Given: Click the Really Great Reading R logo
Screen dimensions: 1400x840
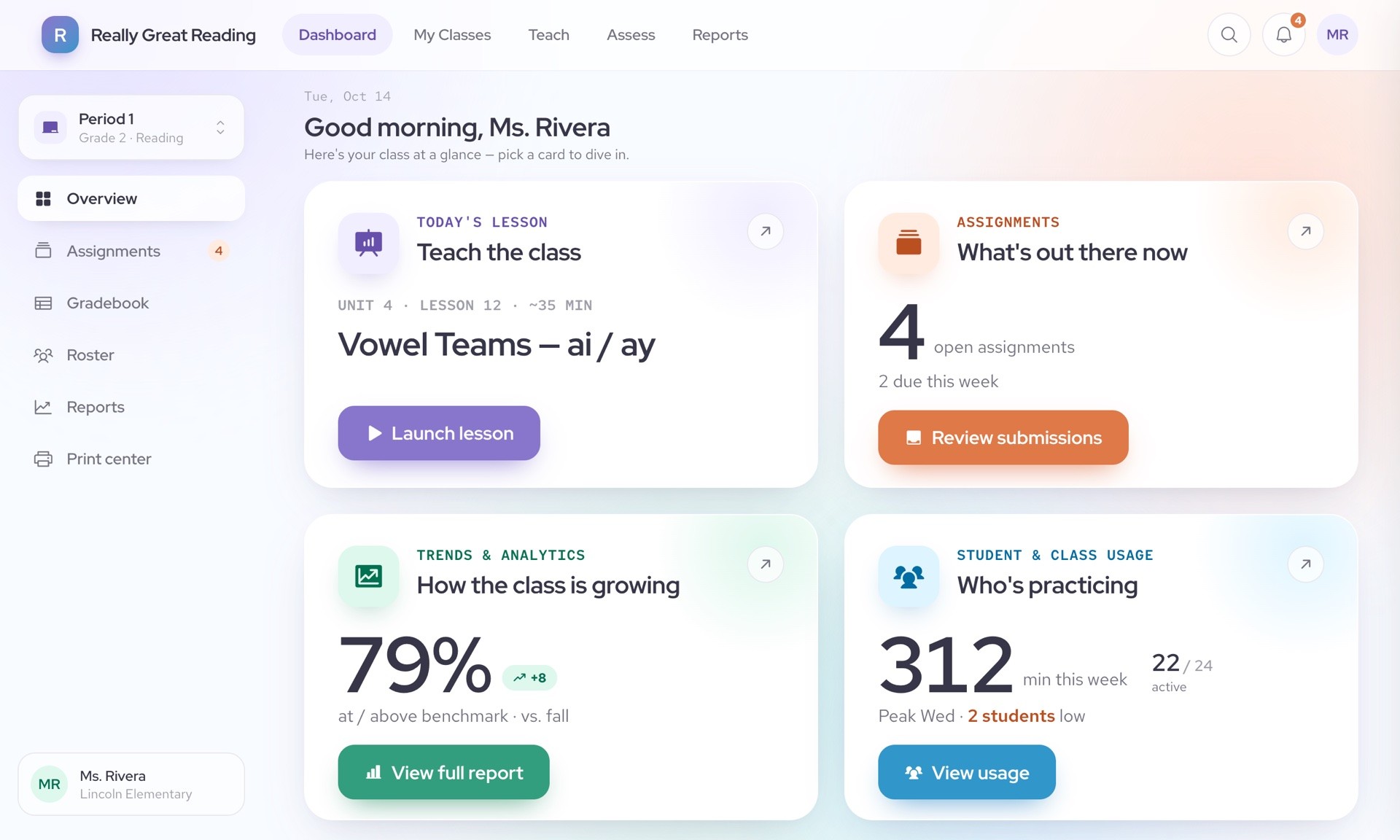Looking at the screenshot, I should [60, 35].
